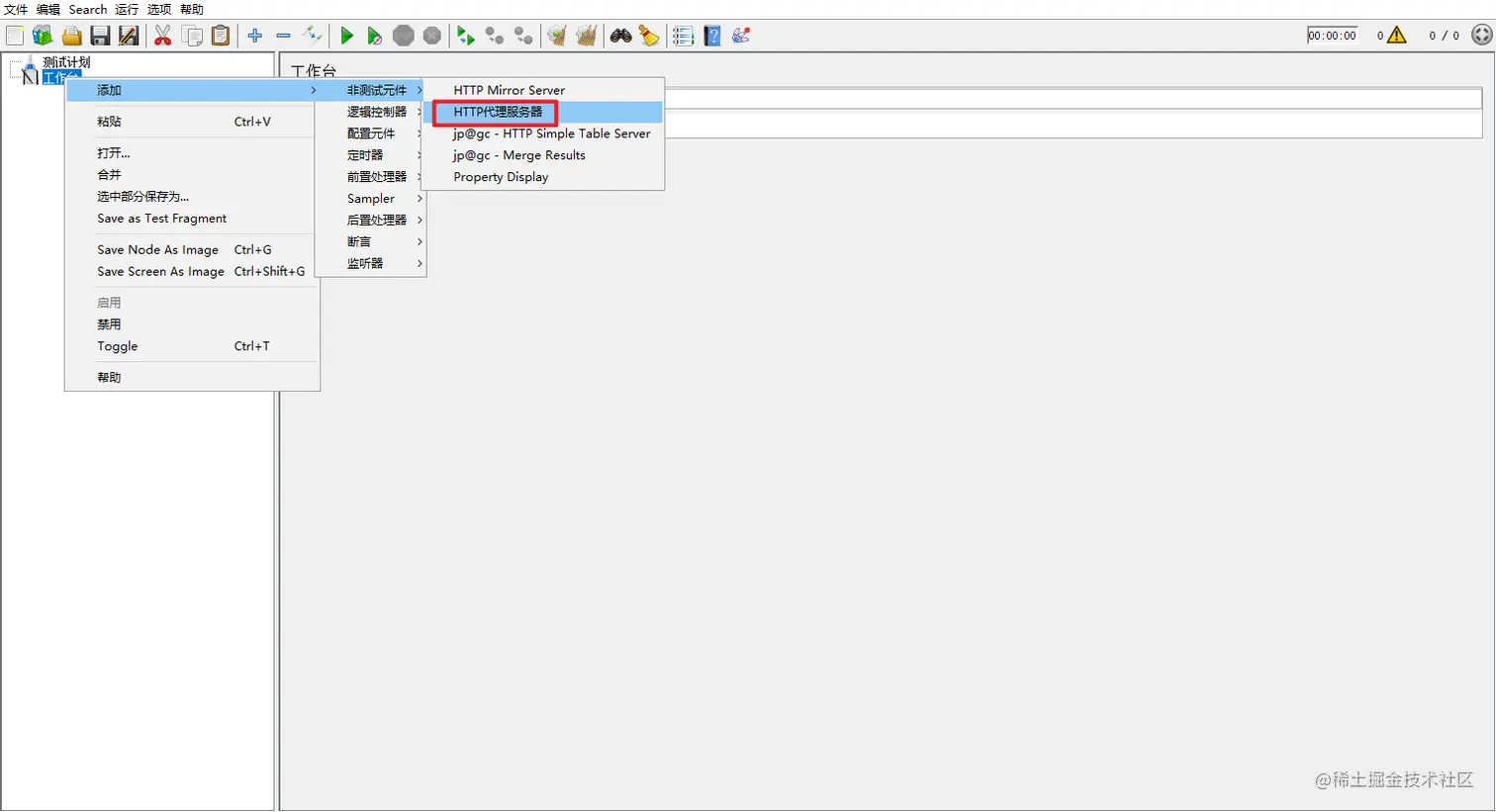Select 禁用 in context menu
This screenshot has height=812, width=1496.
pyautogui.click(x=192, y=324)
